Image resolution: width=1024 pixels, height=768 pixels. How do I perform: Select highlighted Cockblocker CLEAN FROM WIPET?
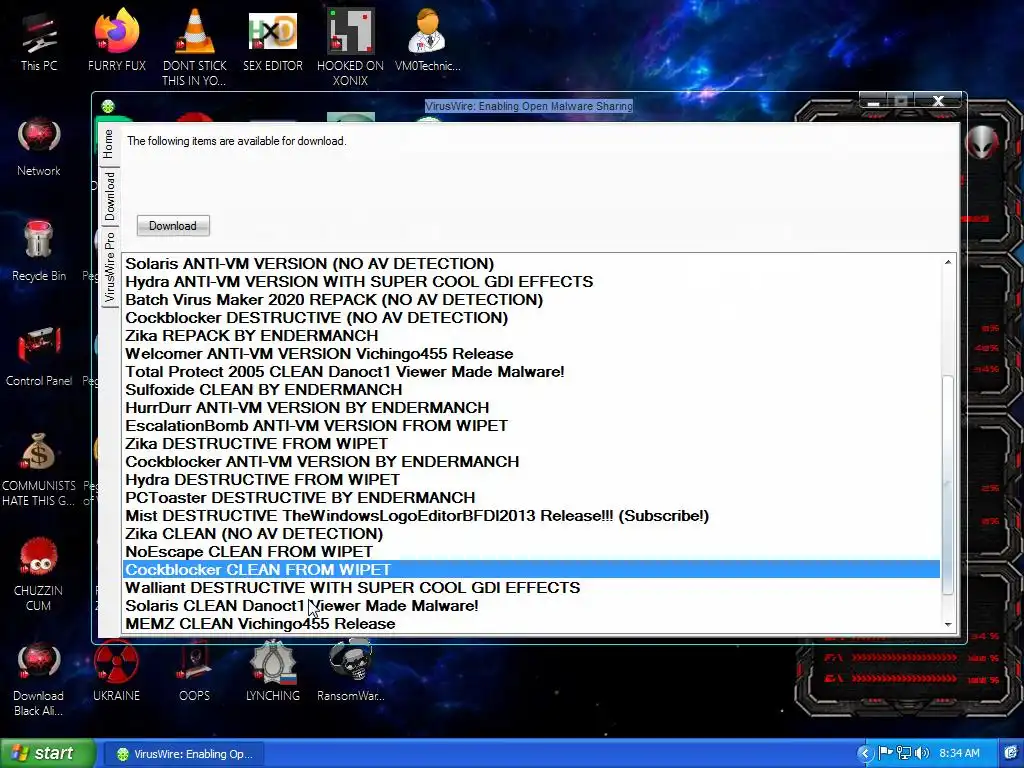click(x=532, y=569)
